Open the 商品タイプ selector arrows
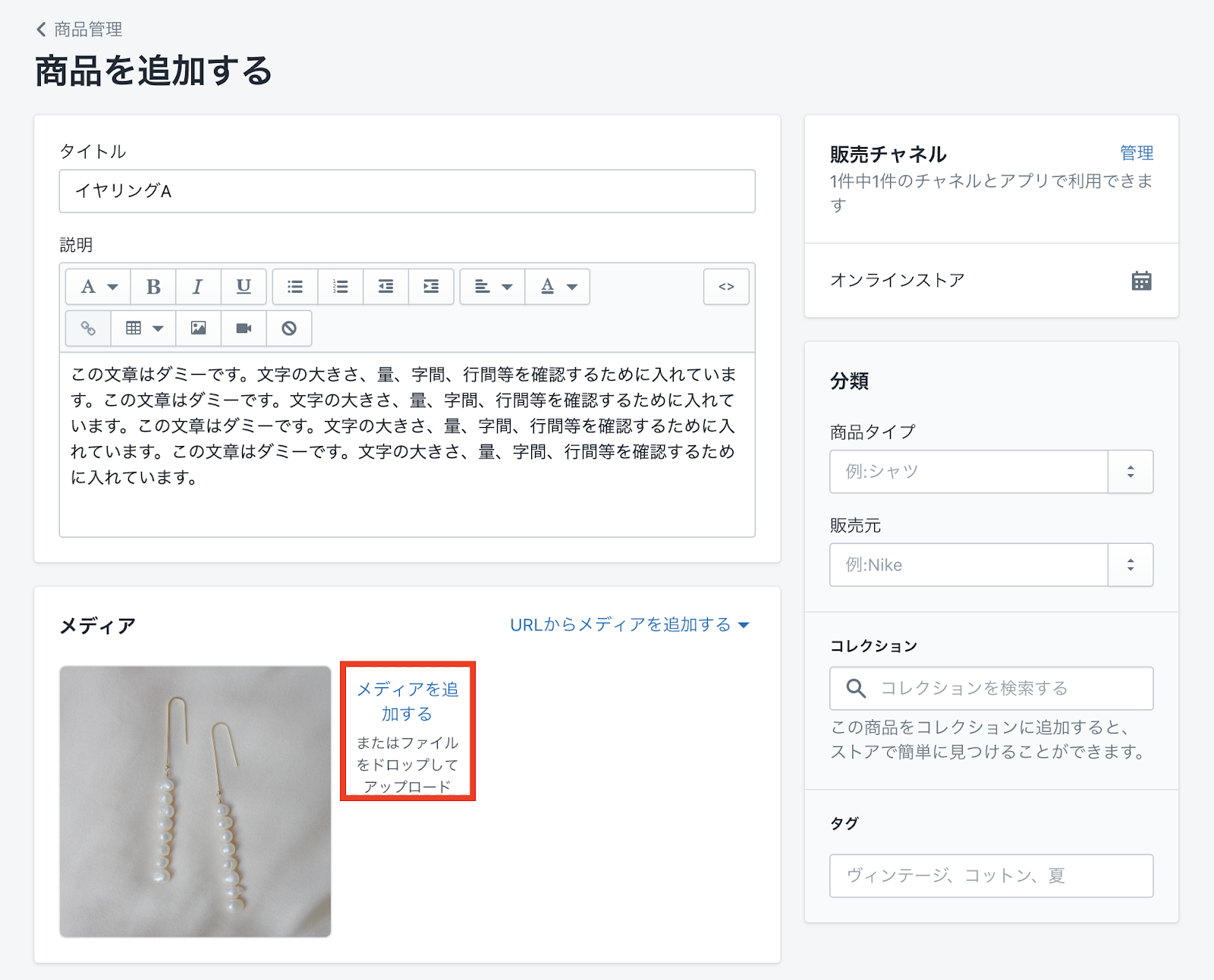Viewport: 1214px width, 980px height. pyautogui.click(x=1131, y=472)
